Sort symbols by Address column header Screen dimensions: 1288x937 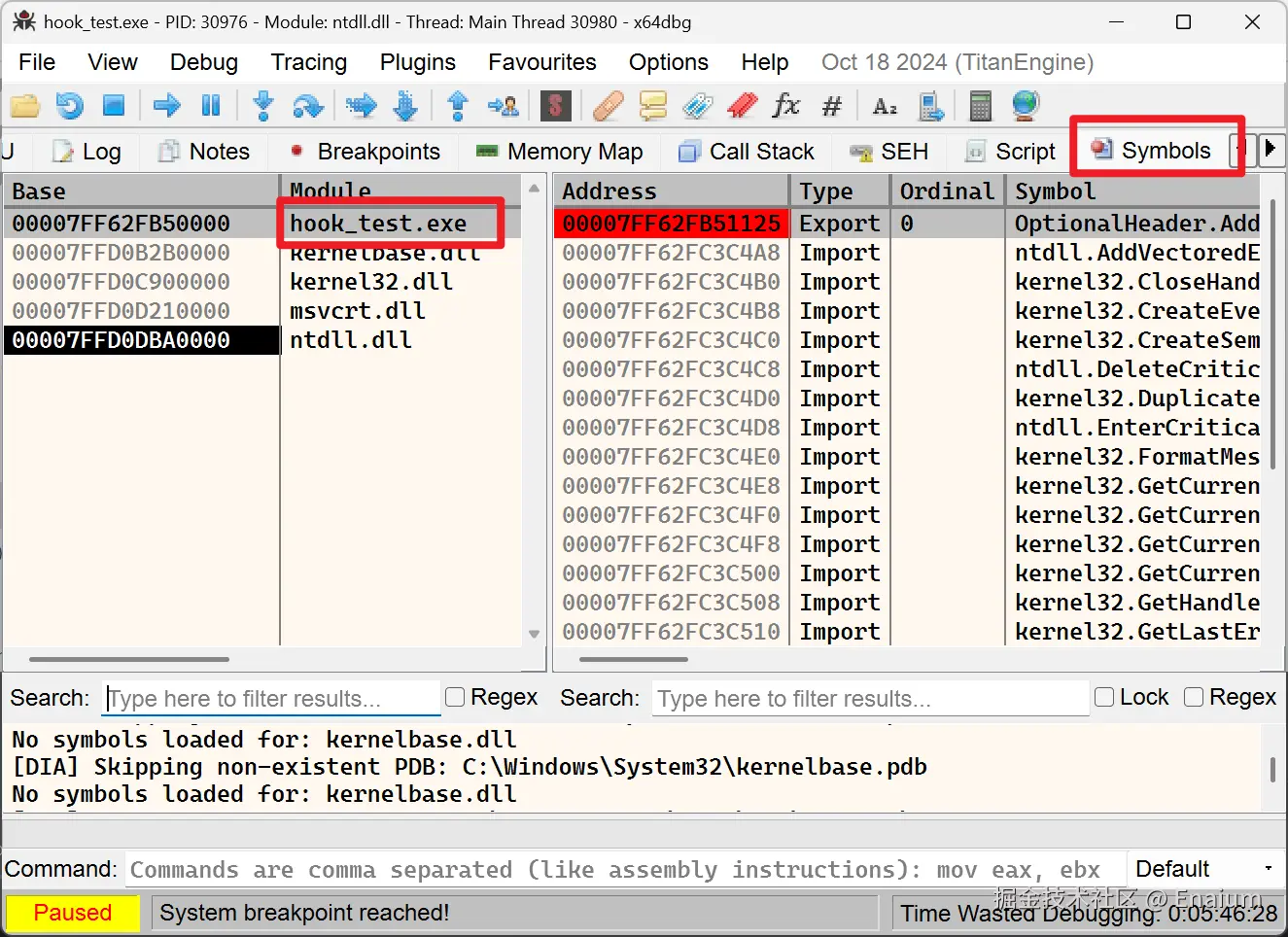672,191
